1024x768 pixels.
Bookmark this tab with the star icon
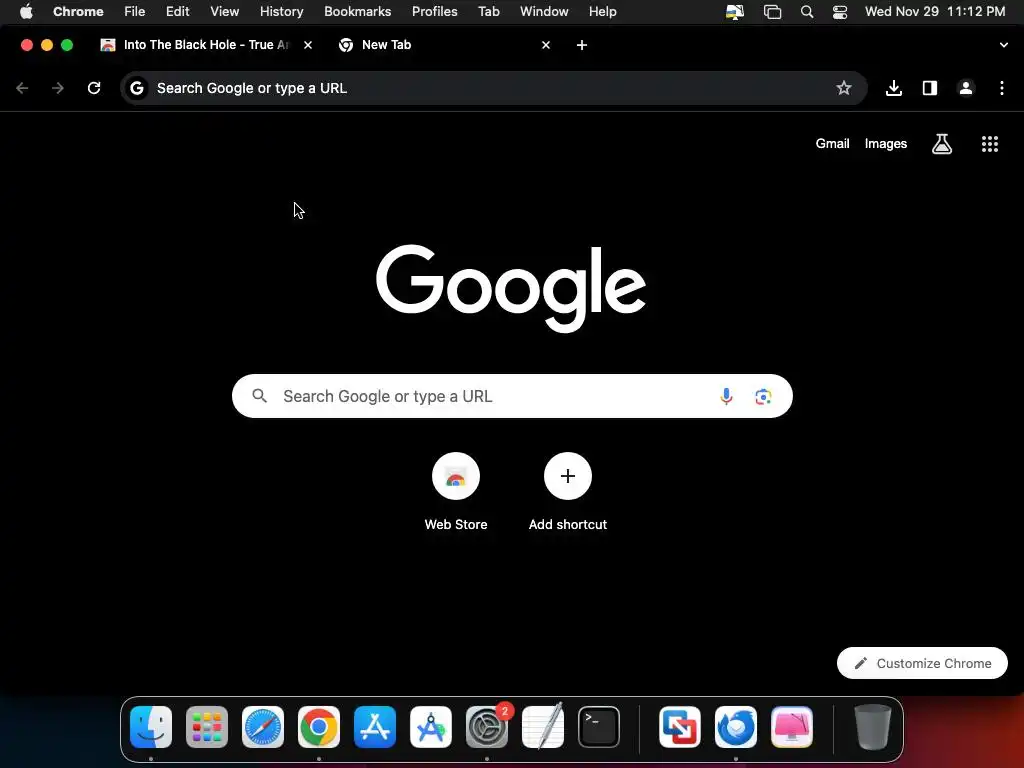(844, 88)
